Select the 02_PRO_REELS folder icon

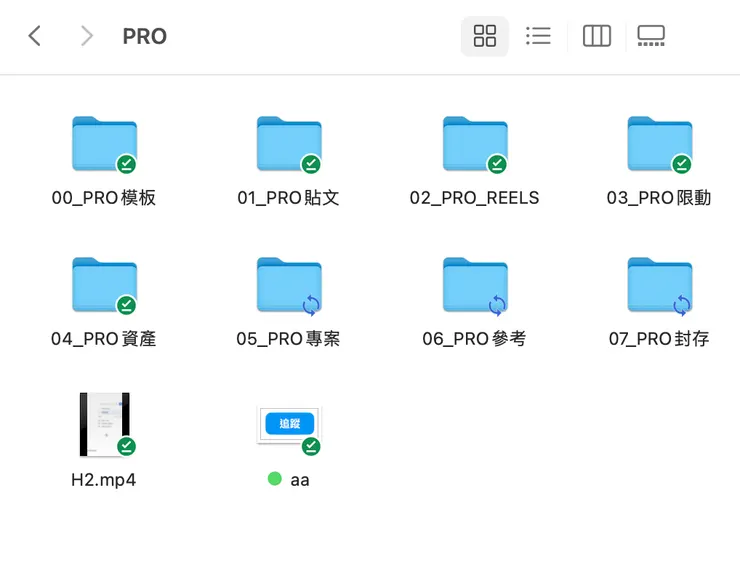point(475,143)
